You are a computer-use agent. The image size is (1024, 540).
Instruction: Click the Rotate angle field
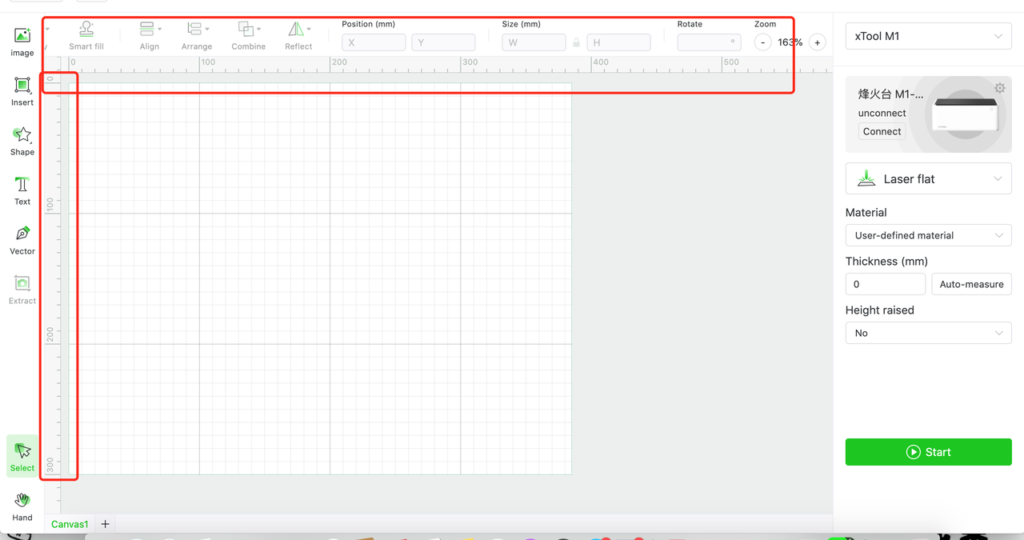point(709,42)
